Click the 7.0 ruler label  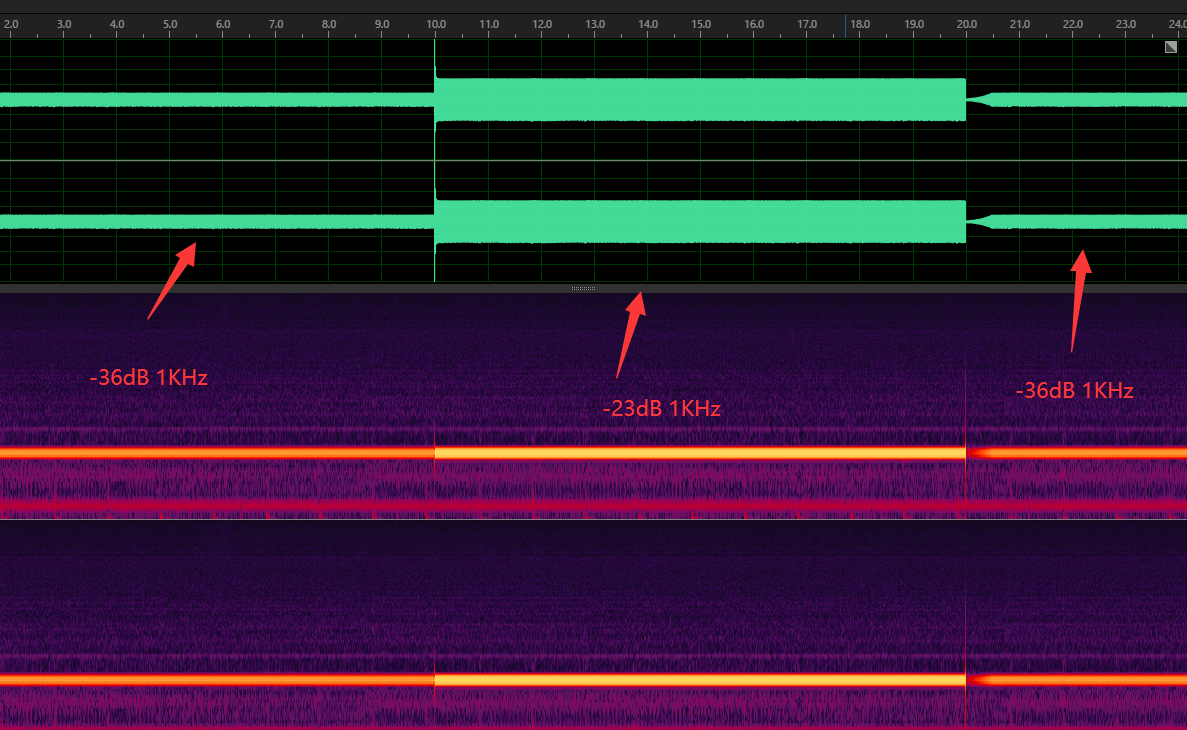click(x=276, y=24)
